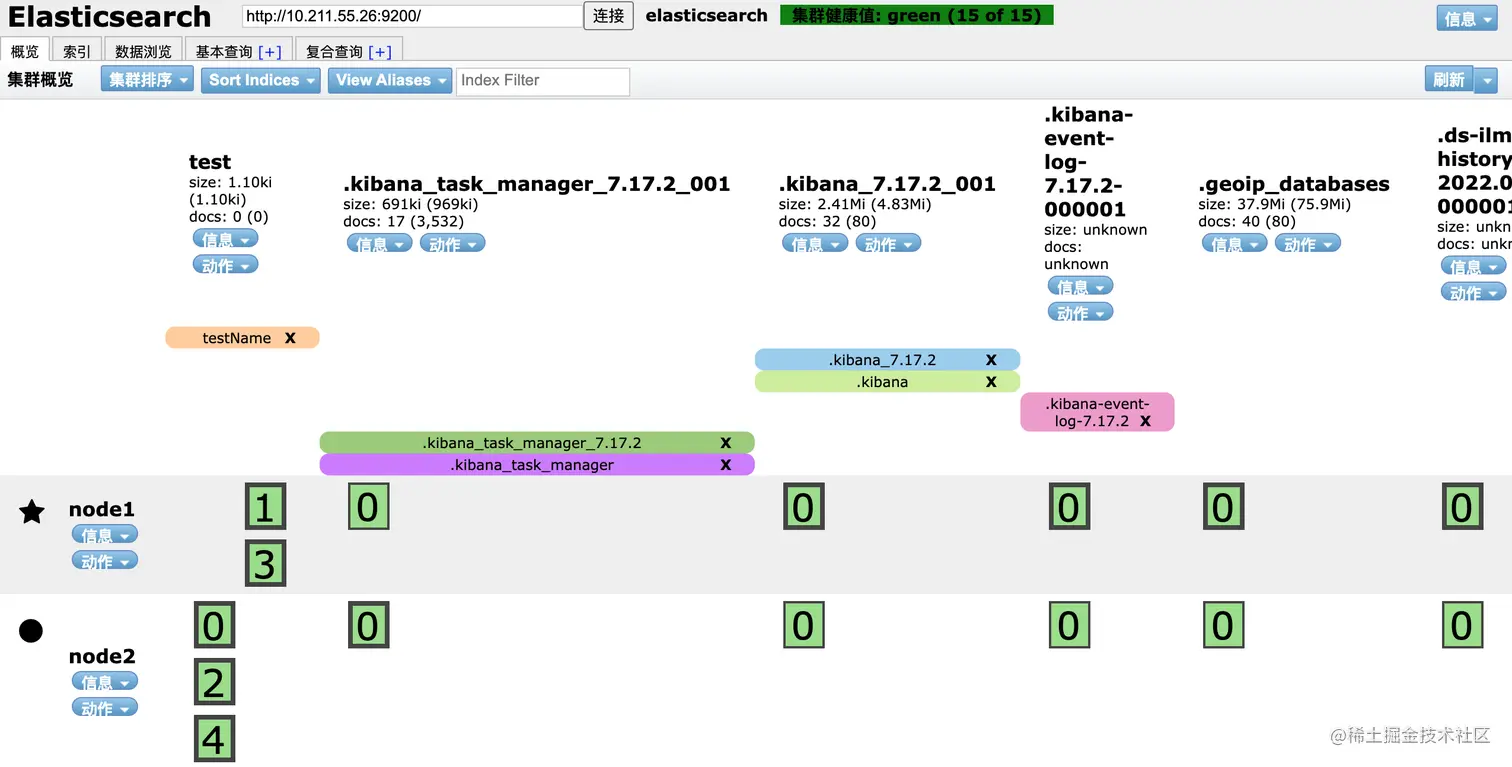1512x767 pixels.
Task: Add a new 基本查询 tab with [+]
Action: coord(270,51)
